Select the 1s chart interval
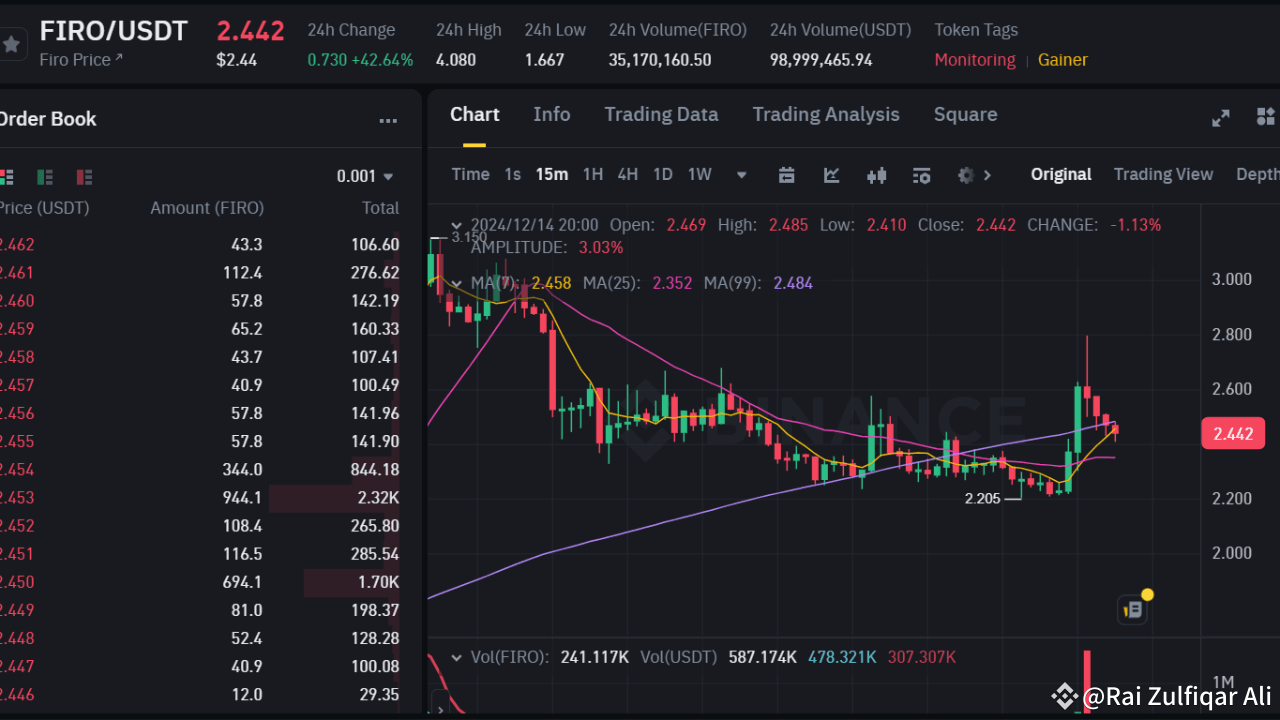Viewport: 1280px width, 720px height. pyautogui.click(x=512, y=174)
